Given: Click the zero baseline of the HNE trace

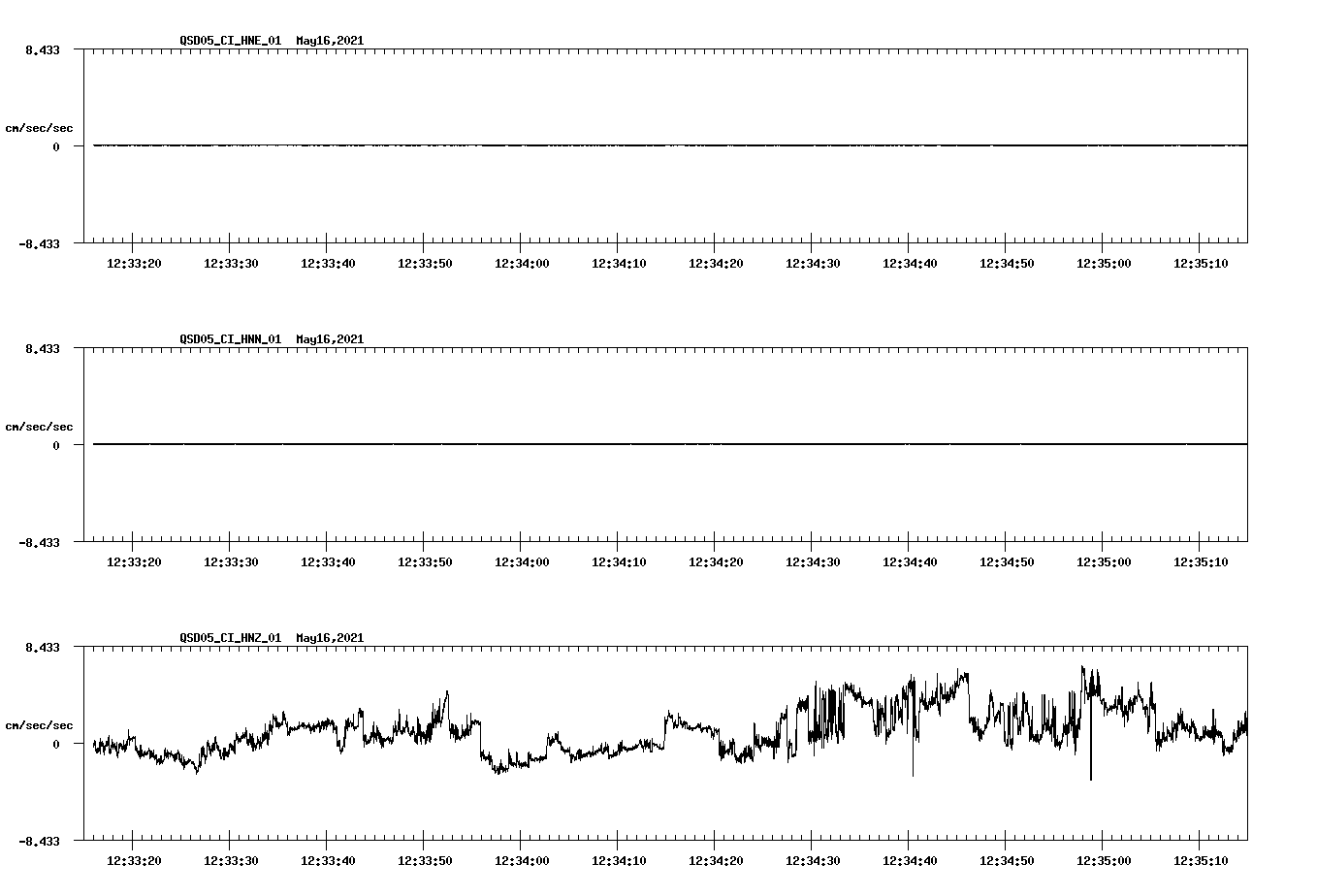Looking at the screenshot, I should pos(582,145).
